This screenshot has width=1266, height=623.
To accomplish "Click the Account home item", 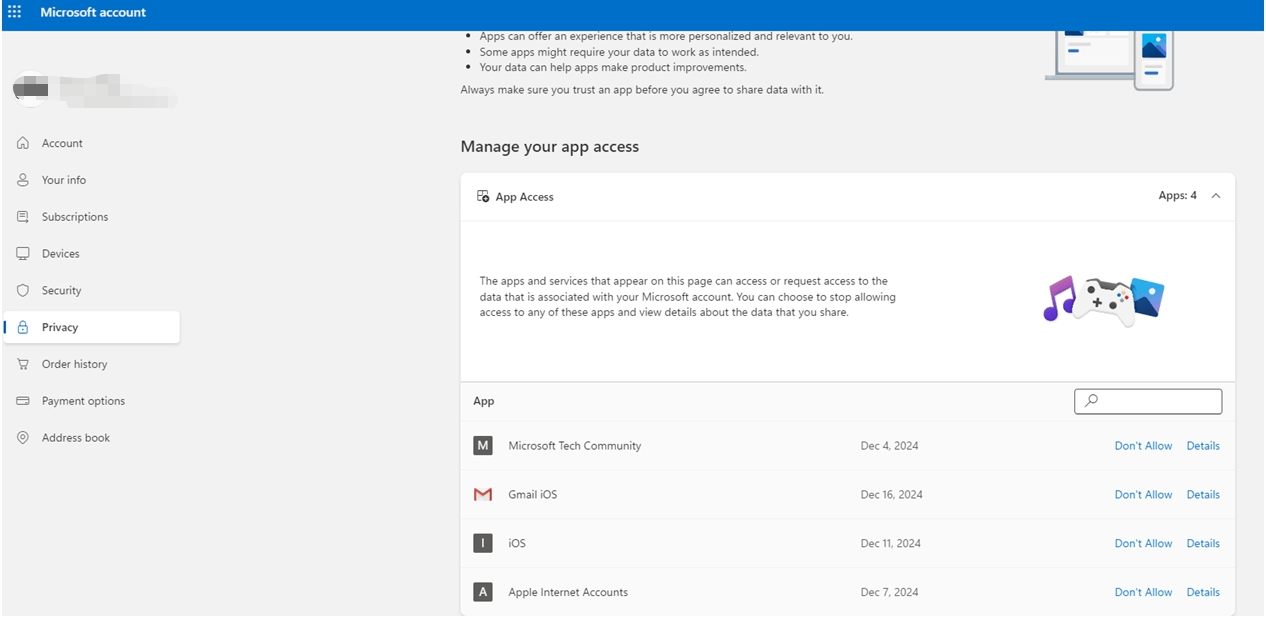I will [60, 143].
